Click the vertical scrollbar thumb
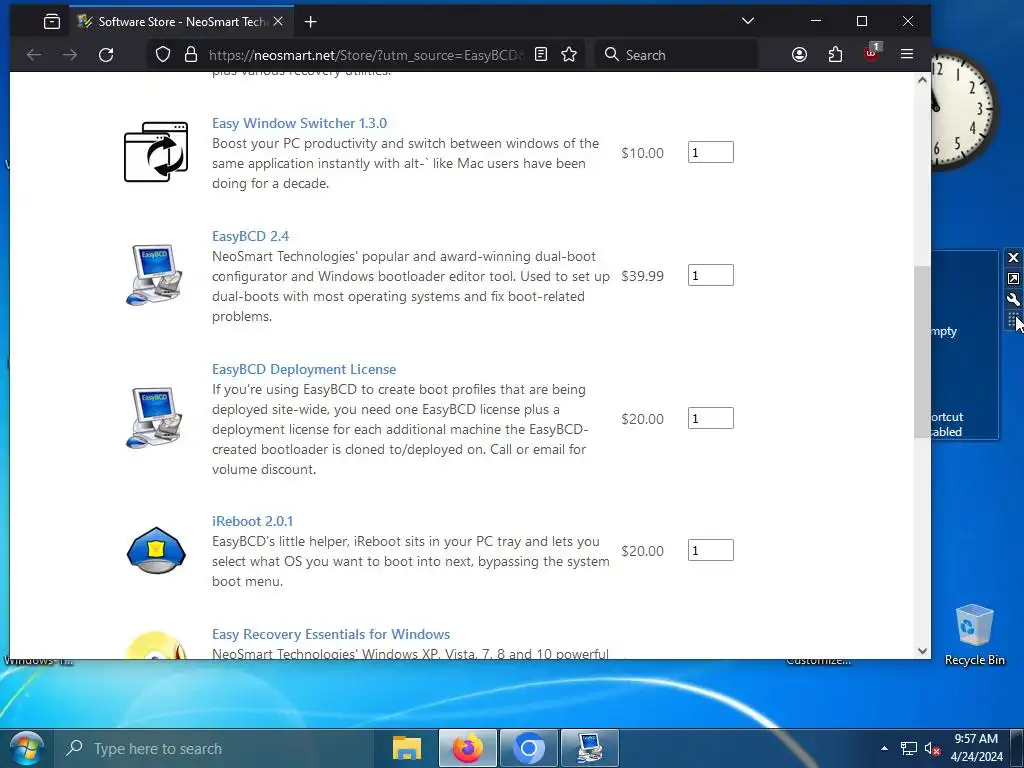 pyautogui.click(x=922, y=352)
